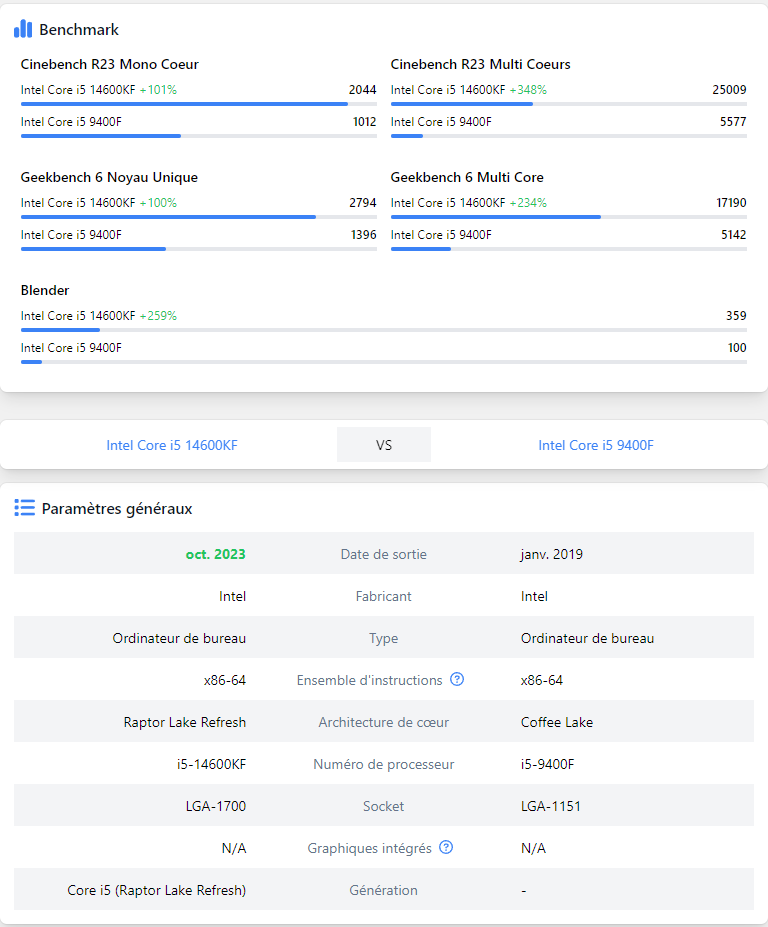Click the LGA-1151 socket value
The image size is (768, 927).
(551, 806)
